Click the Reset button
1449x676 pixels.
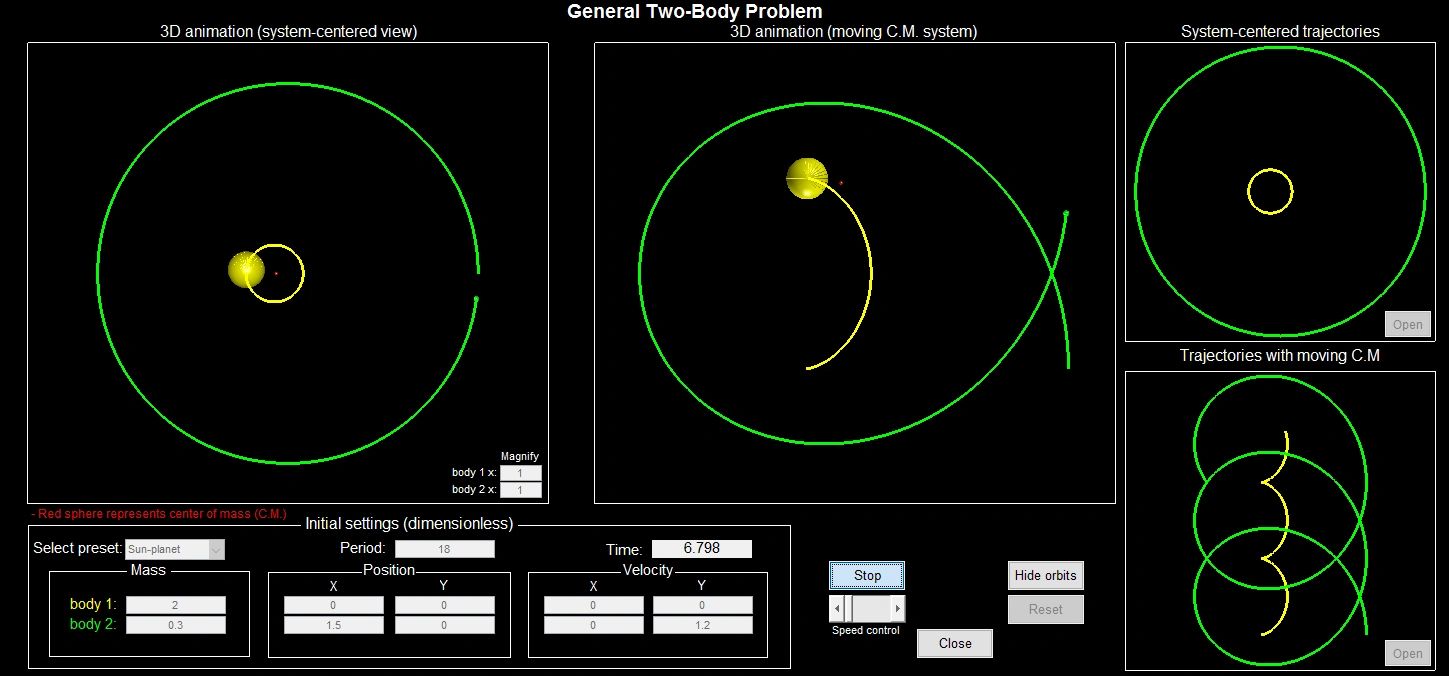click(1045, 609)
